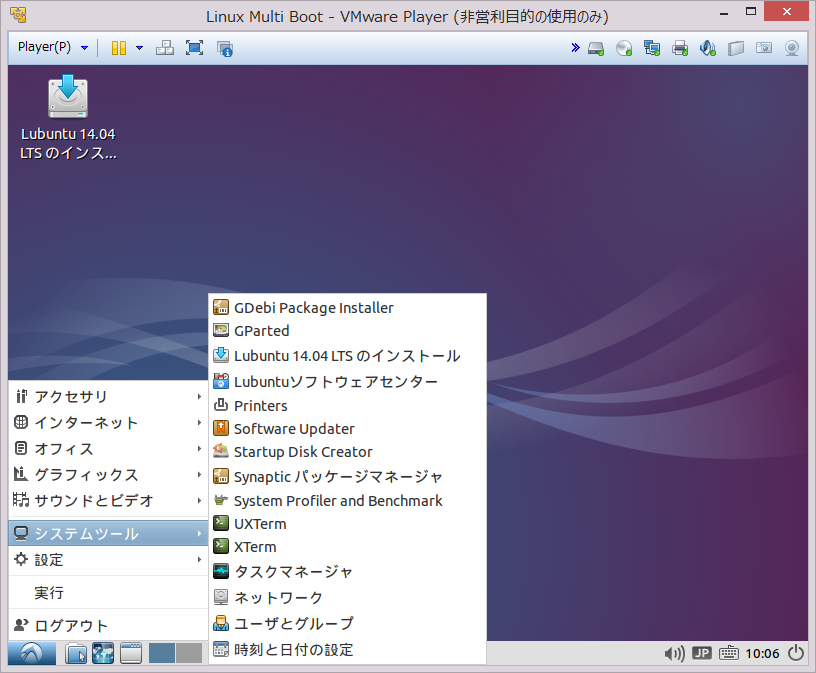Expand the オフィス submenu
816x673 pixels.
(108, 449)
